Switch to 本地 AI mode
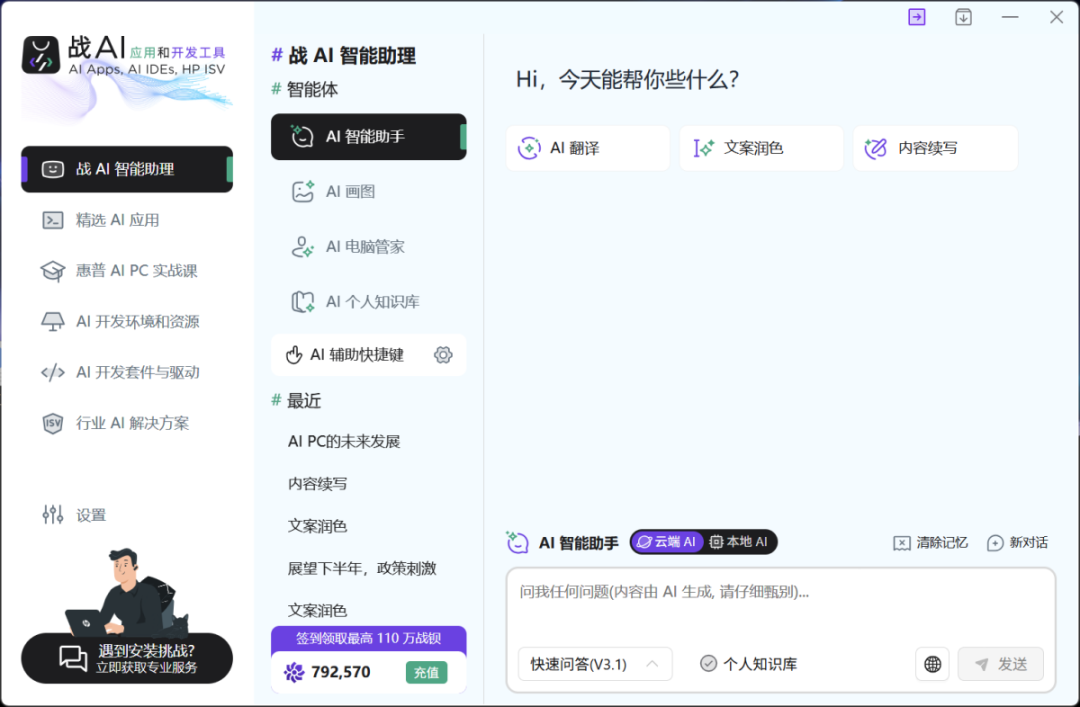 (739, 542)
